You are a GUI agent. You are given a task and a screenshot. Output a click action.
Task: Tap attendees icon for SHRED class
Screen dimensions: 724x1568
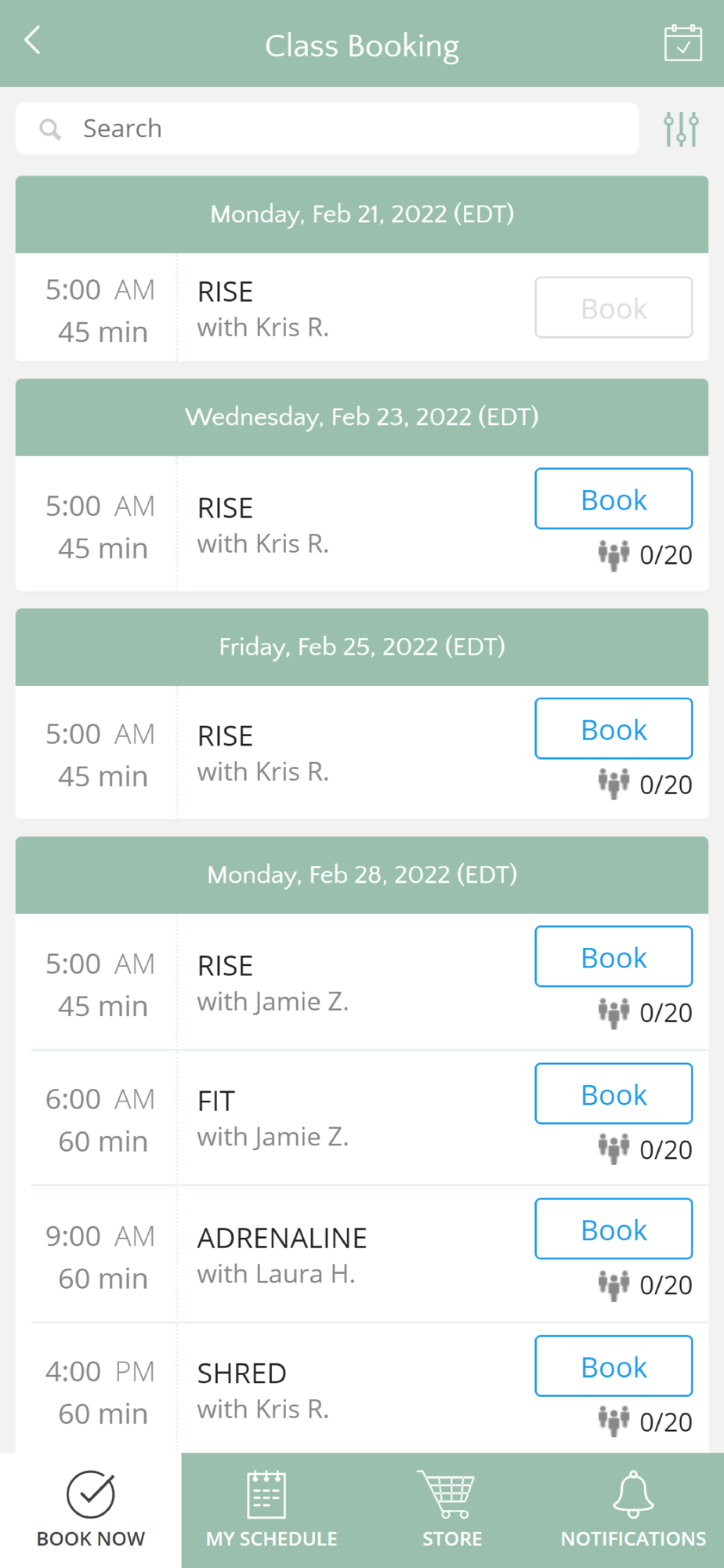pyautogui.click(x=614, y=1421)
